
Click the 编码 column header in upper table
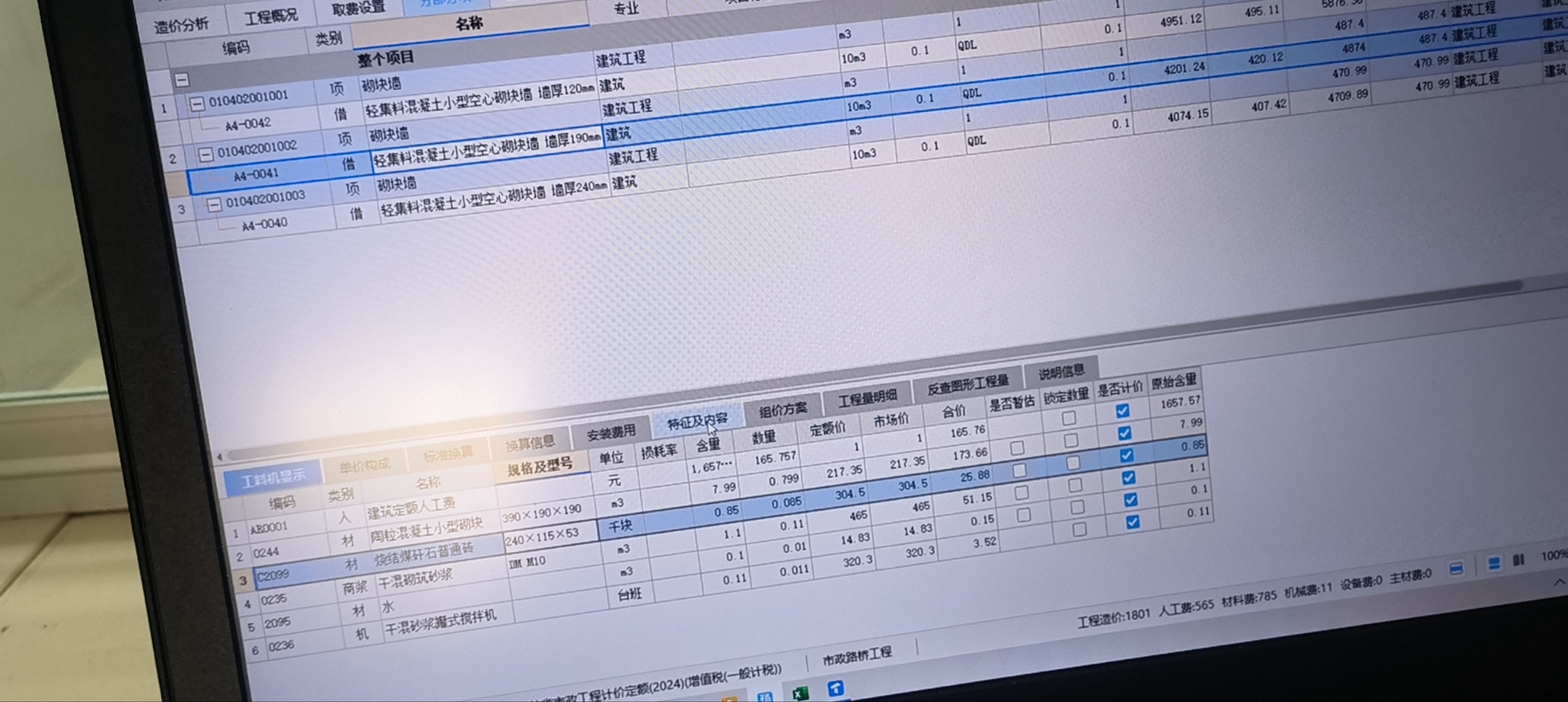(x=235, y=47)
